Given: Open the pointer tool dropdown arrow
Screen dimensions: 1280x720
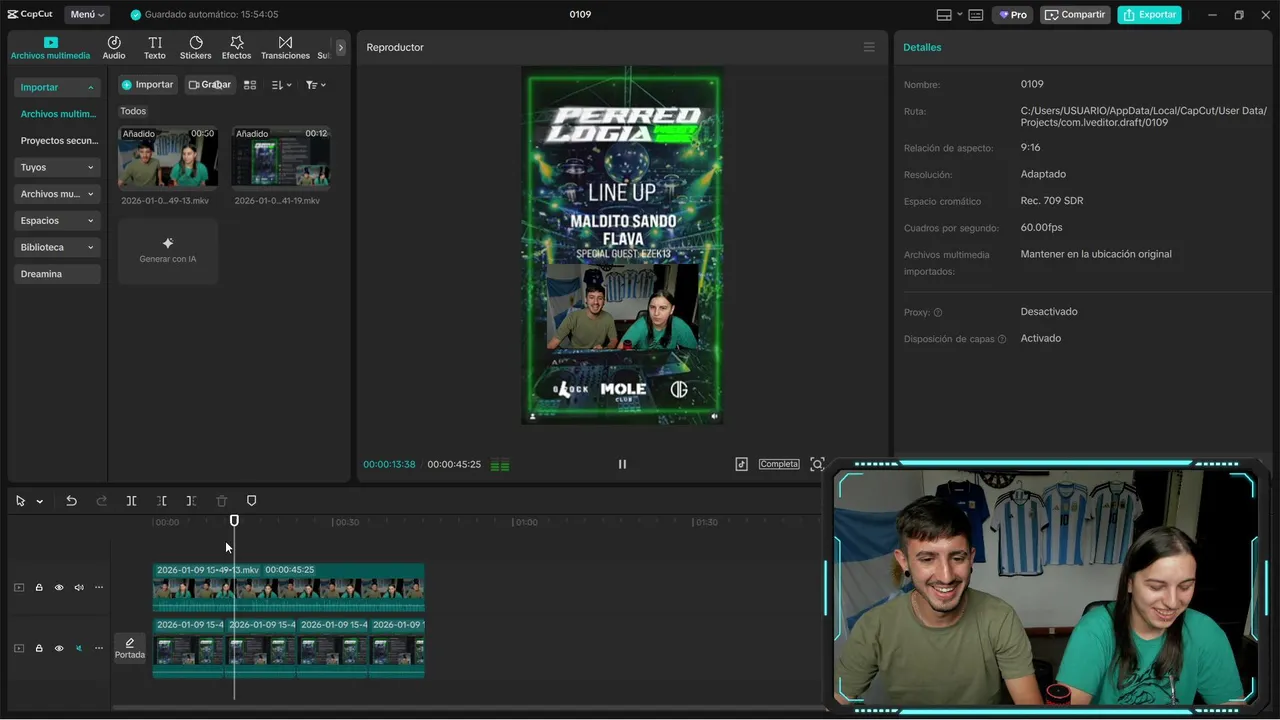Looking at the screenshot, I should [40, 501].
